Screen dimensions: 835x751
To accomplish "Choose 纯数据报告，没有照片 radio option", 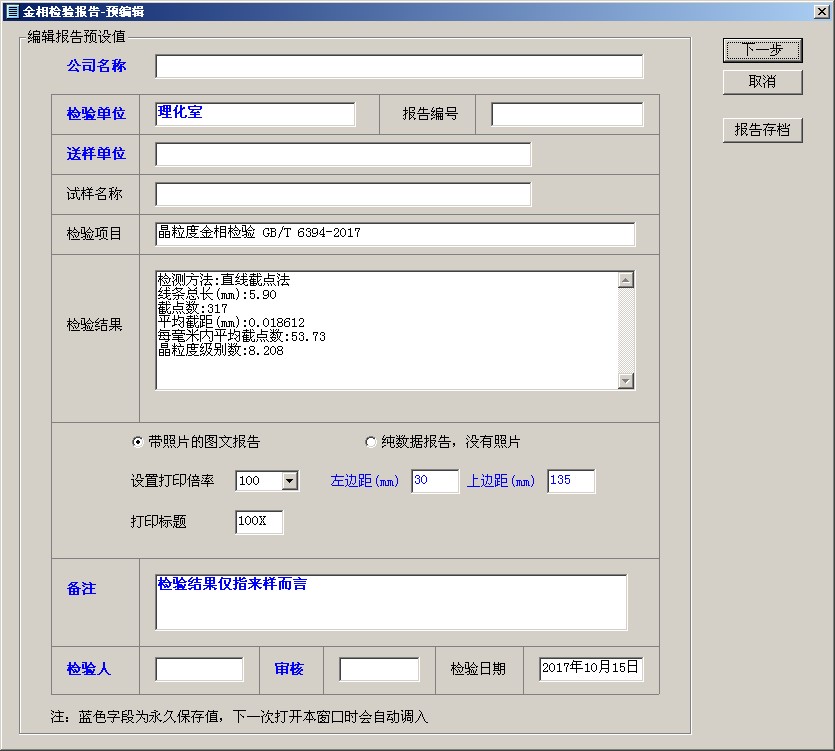I will pos(371,442).
